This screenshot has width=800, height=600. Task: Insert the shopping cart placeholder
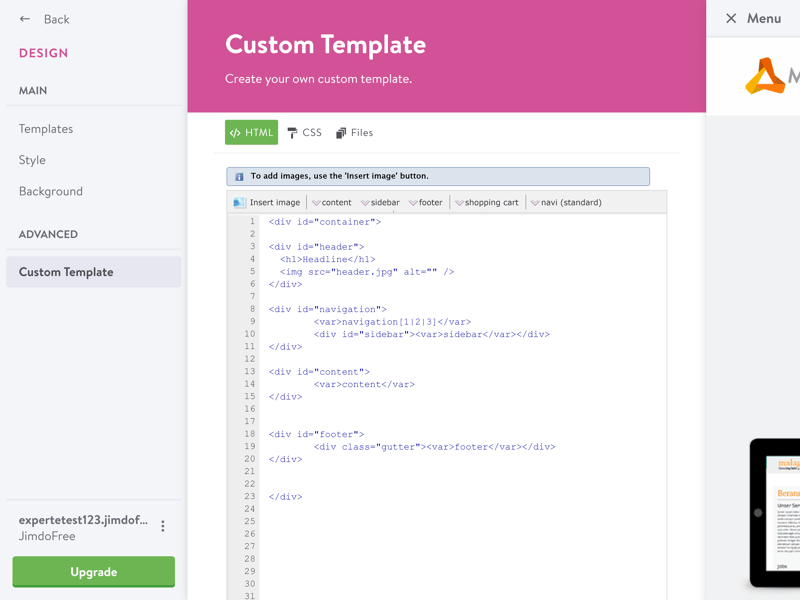point(487,203)
